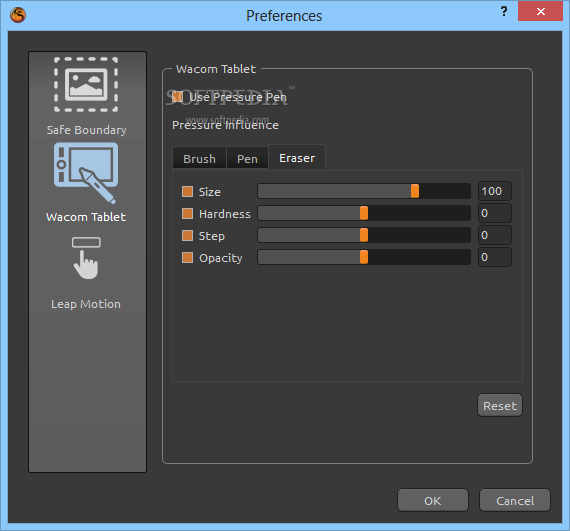Open the Safe Boundary preferences icon

click(86, 84)
